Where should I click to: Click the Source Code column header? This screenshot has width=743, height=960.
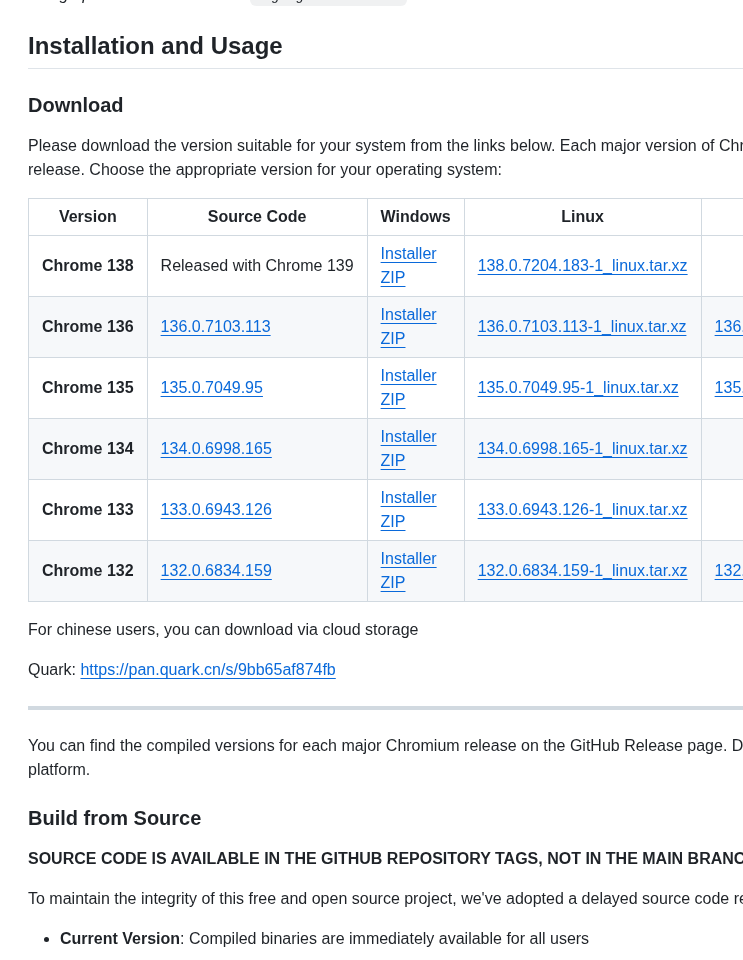[257, 217]
